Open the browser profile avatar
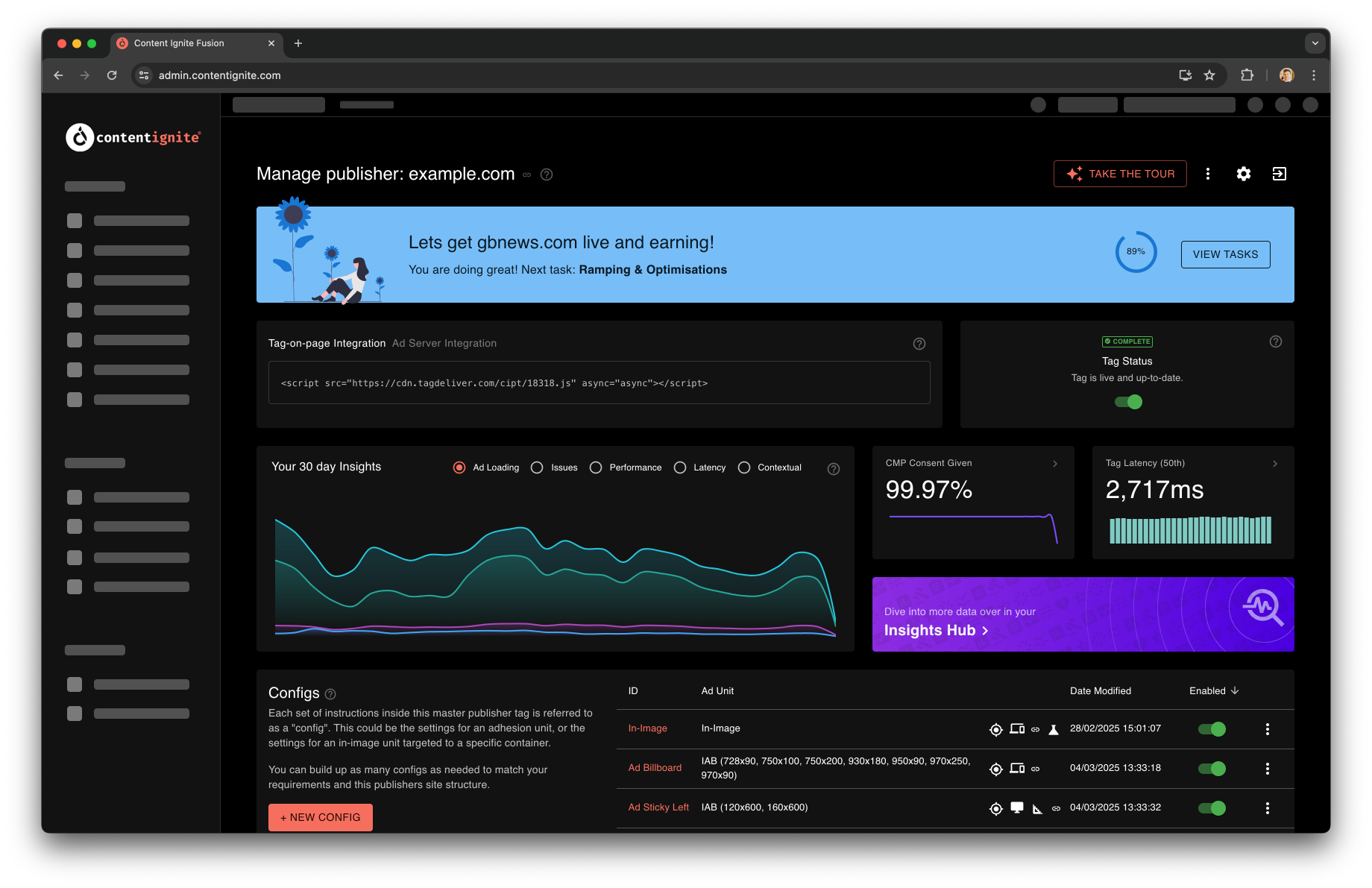The height and width of the screenshot is (888, 1372). 1286,75
